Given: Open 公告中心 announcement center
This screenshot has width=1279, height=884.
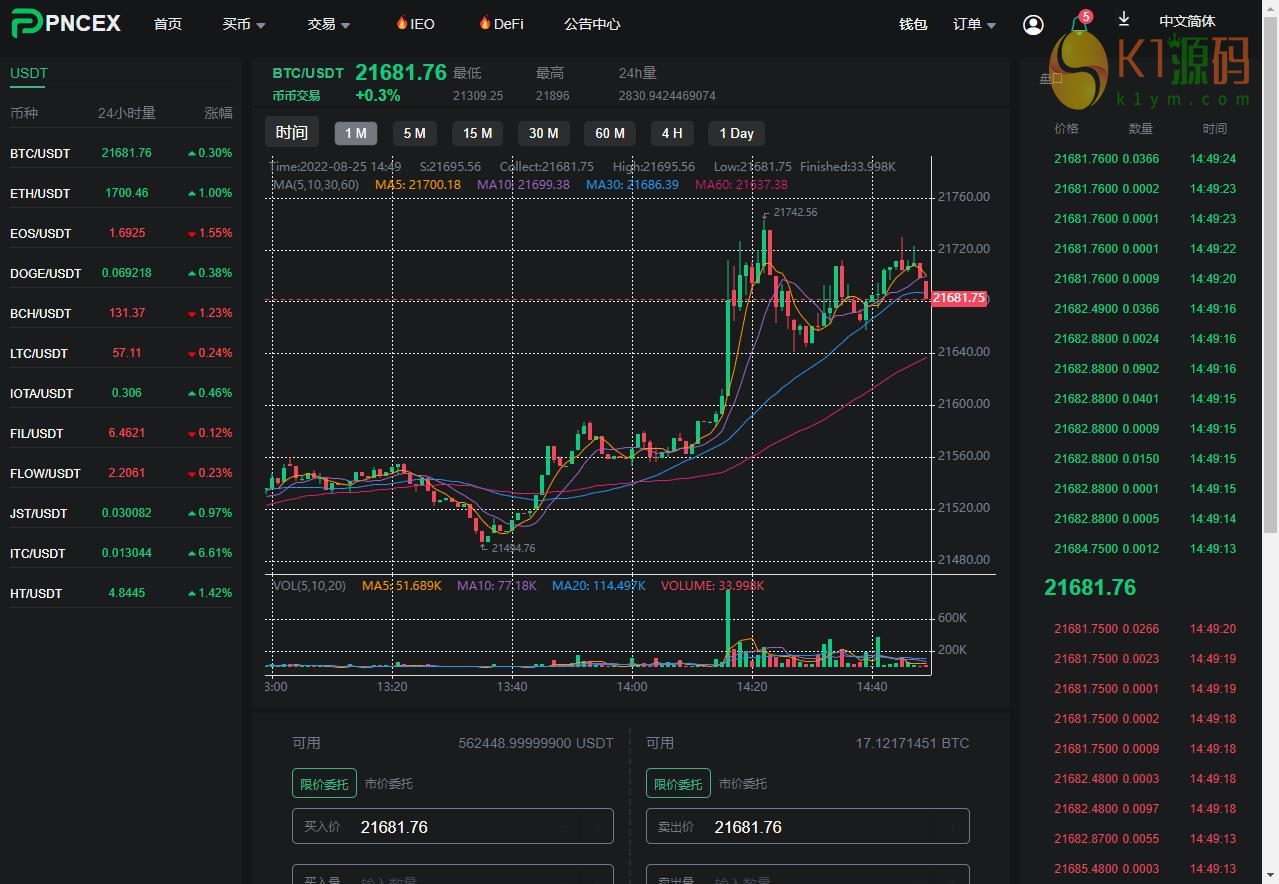Looking at the screenshot, I should [x=592, y=24].
